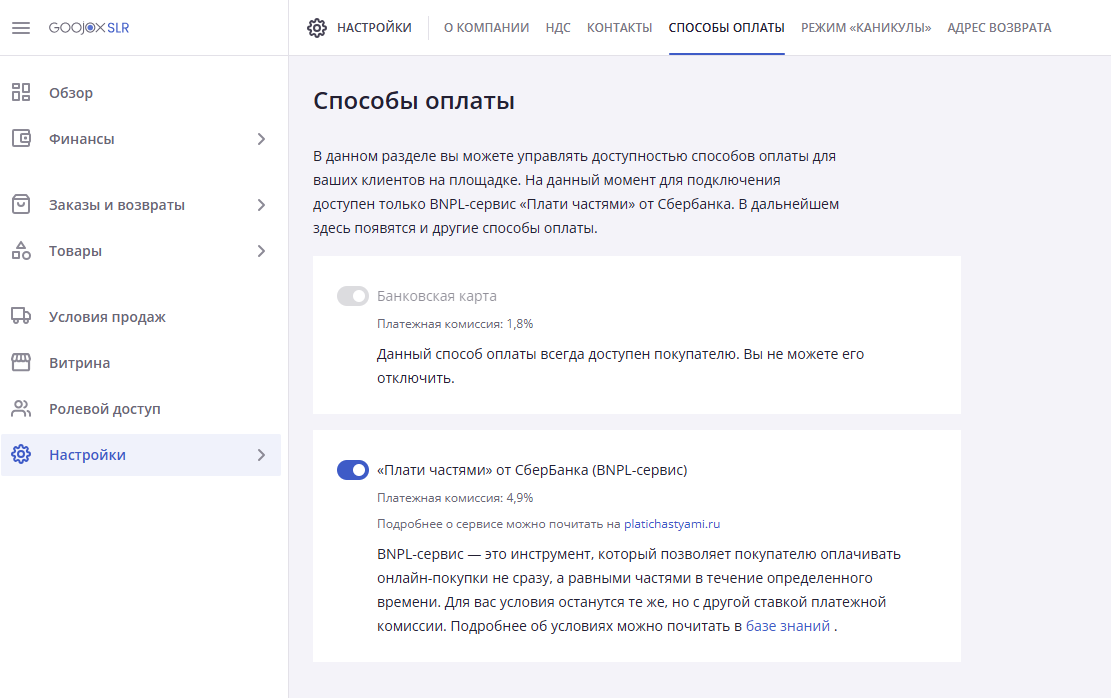The height and width of the screenshot is (698, 1111).
Task: Go to Товары section
Action: click(75, 251)
